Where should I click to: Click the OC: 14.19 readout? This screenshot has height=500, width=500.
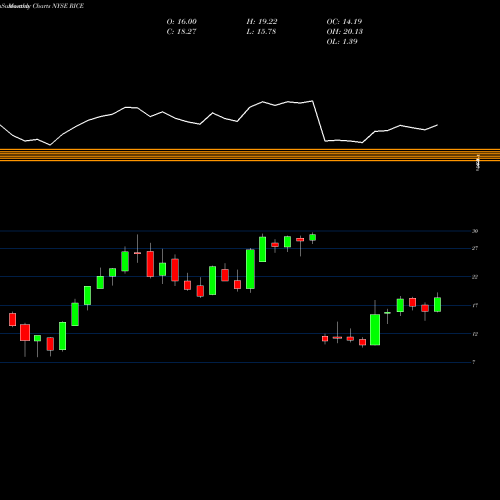(x=344, y=22)
